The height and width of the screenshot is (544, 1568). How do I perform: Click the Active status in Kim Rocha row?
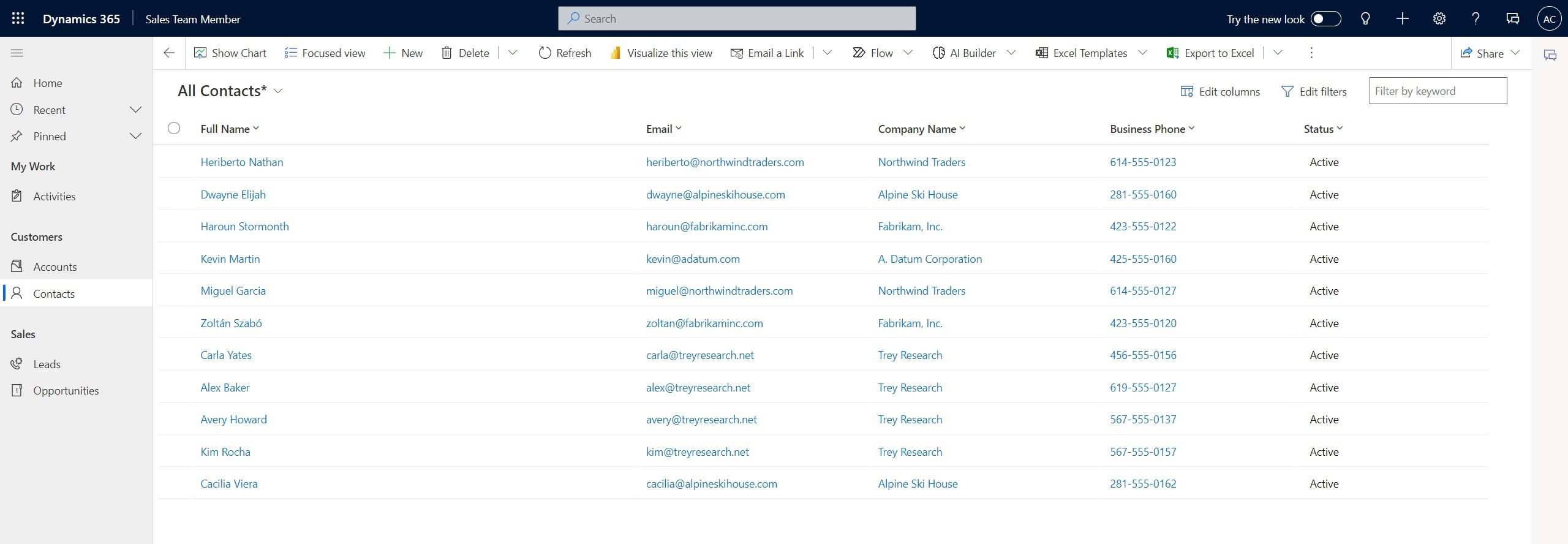pyautogui.click(x=1324, y=451)
